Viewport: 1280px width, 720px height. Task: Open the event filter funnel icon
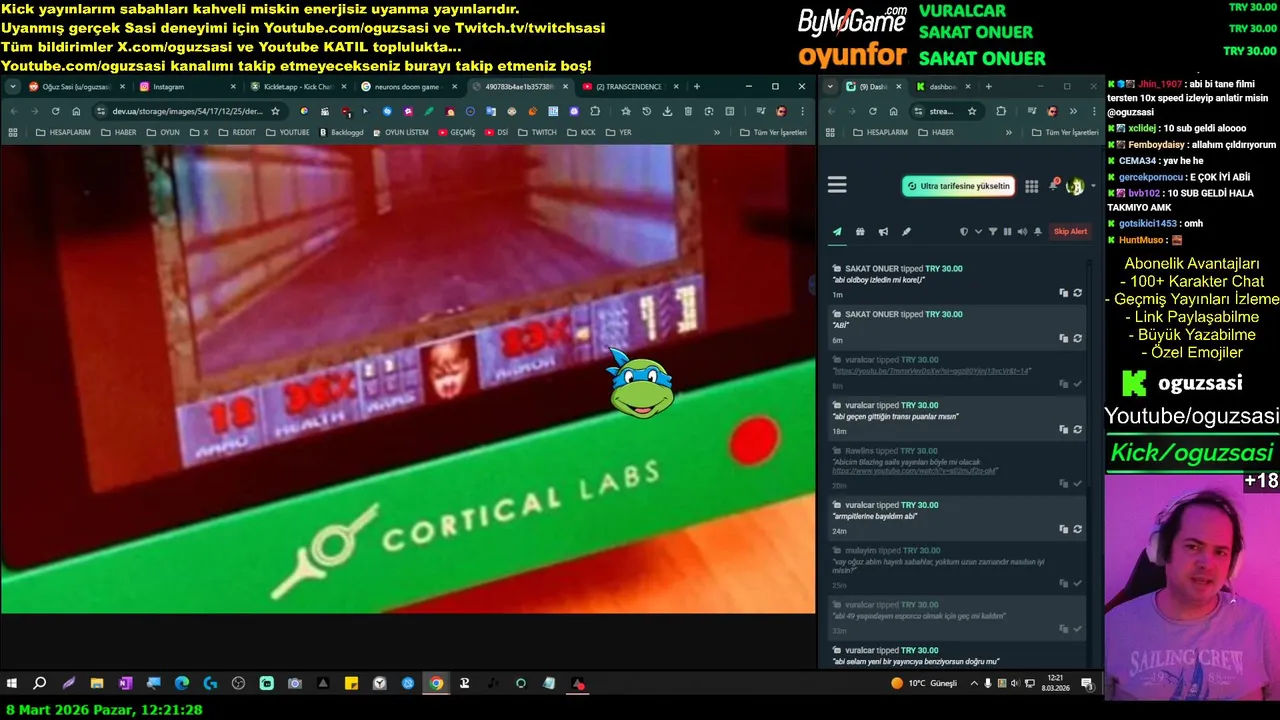tap(993, 231)
